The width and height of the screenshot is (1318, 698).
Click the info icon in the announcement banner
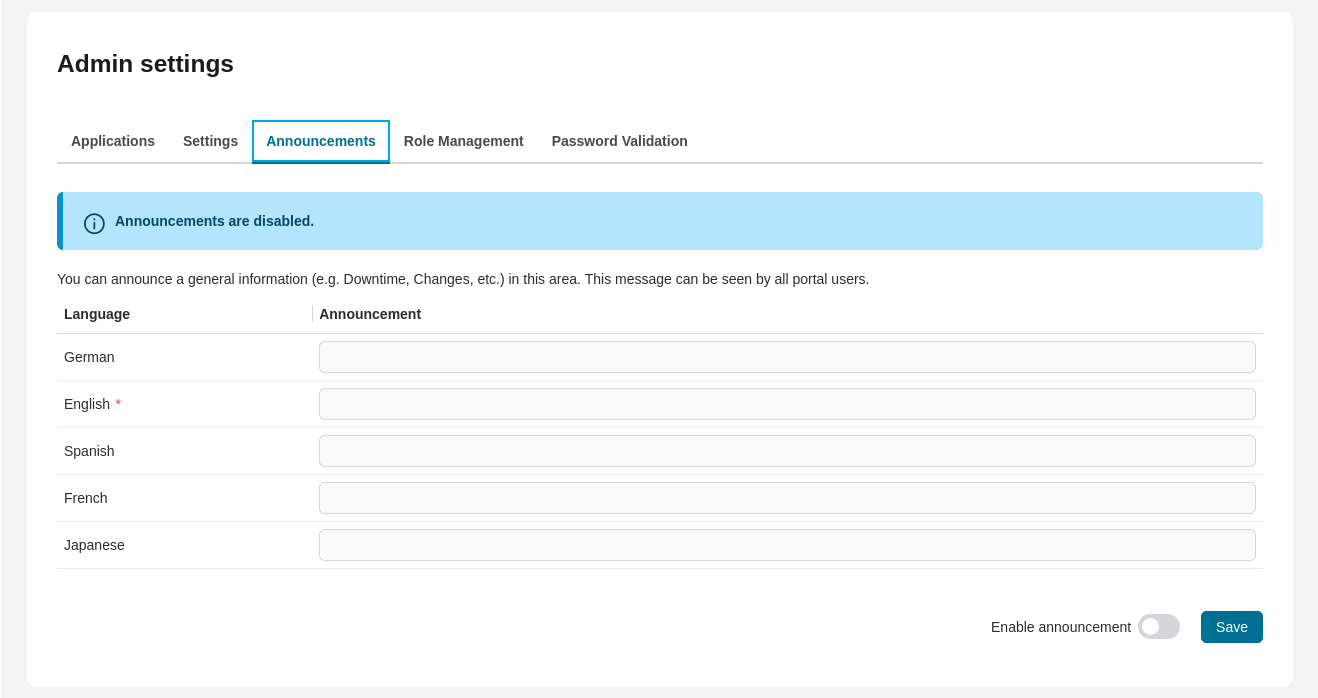94,223
